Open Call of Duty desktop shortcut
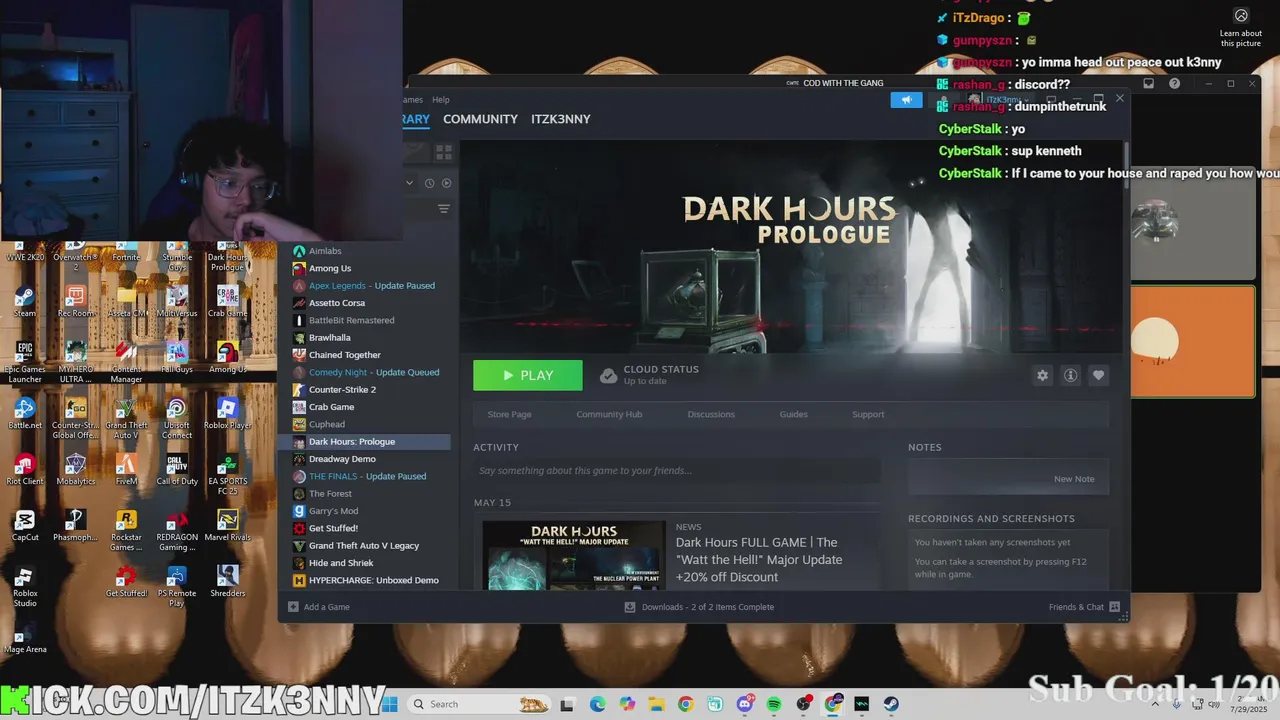1280x720 pixels. coord(176,469)
